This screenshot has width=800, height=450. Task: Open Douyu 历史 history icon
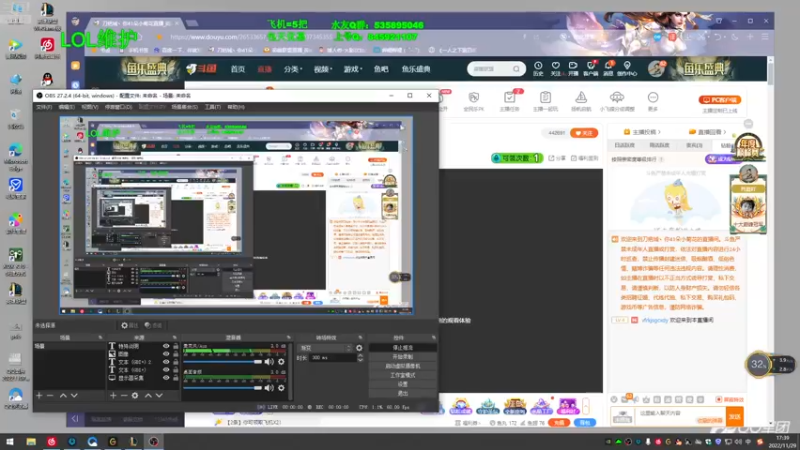[538, 68]
